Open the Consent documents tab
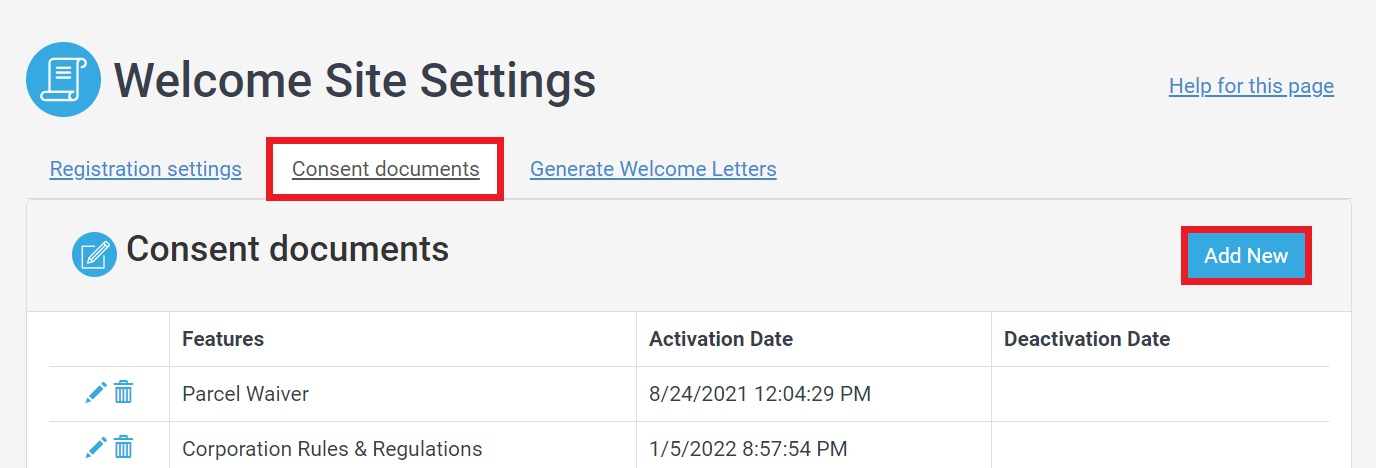 point(386,169)
